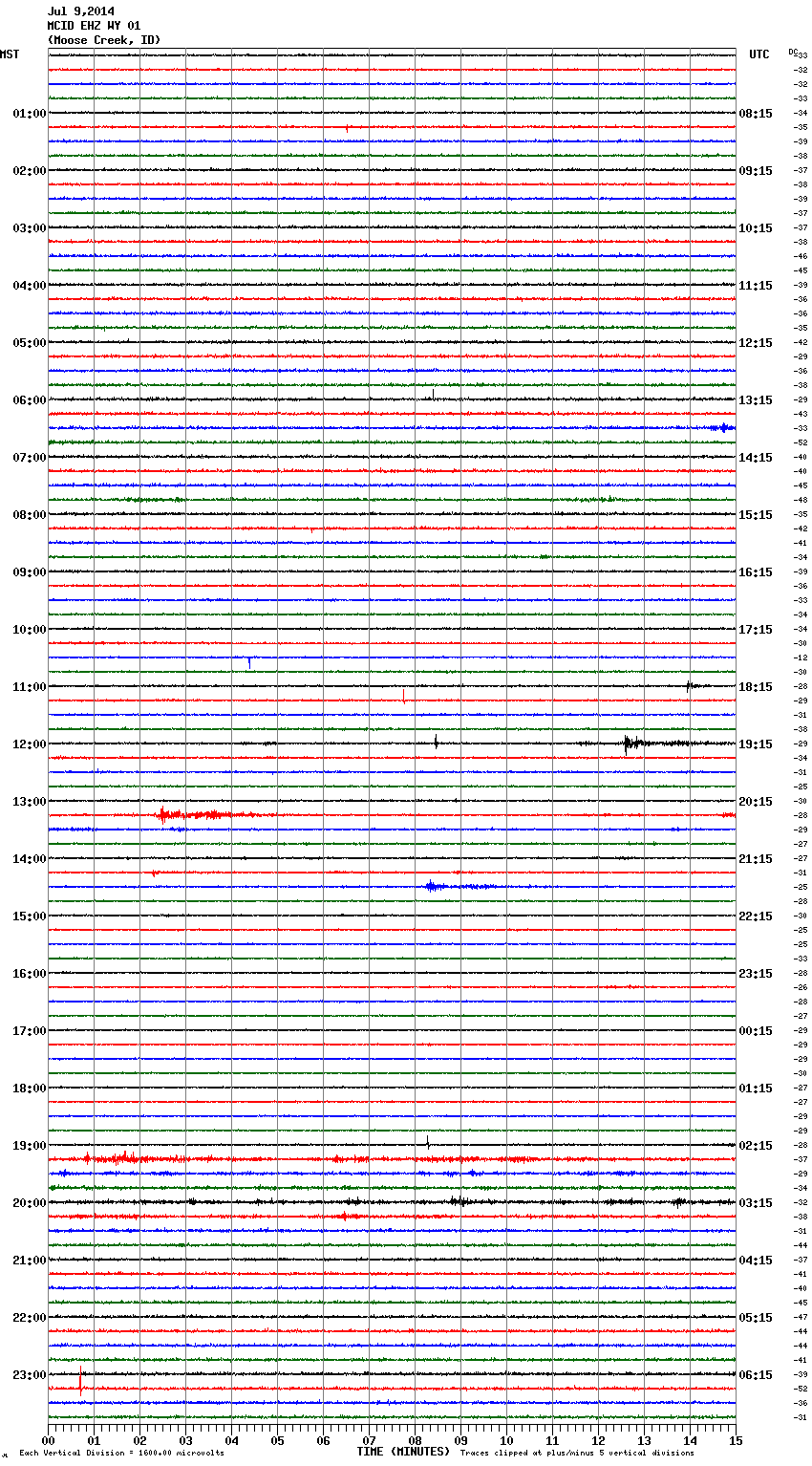Click the '18:00' MST time label

tap(30, 1089)
